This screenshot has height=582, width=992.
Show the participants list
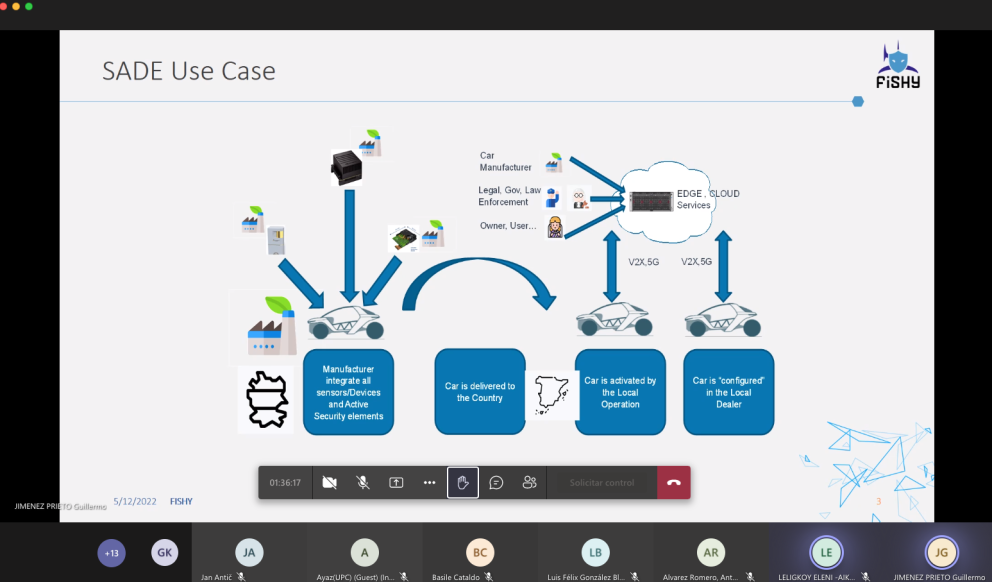tap(529, 482)
